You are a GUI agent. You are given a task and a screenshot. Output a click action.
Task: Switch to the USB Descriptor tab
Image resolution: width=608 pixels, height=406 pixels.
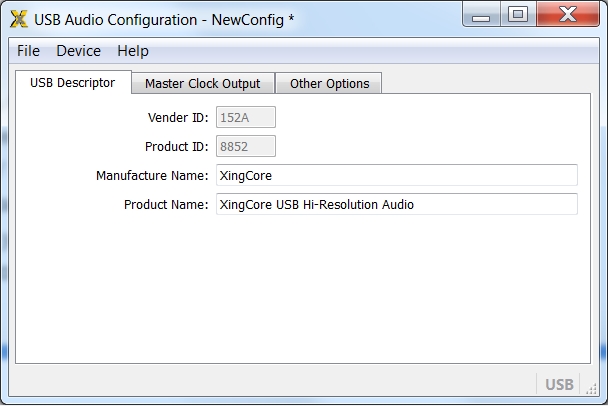click(x=73, y=83)
